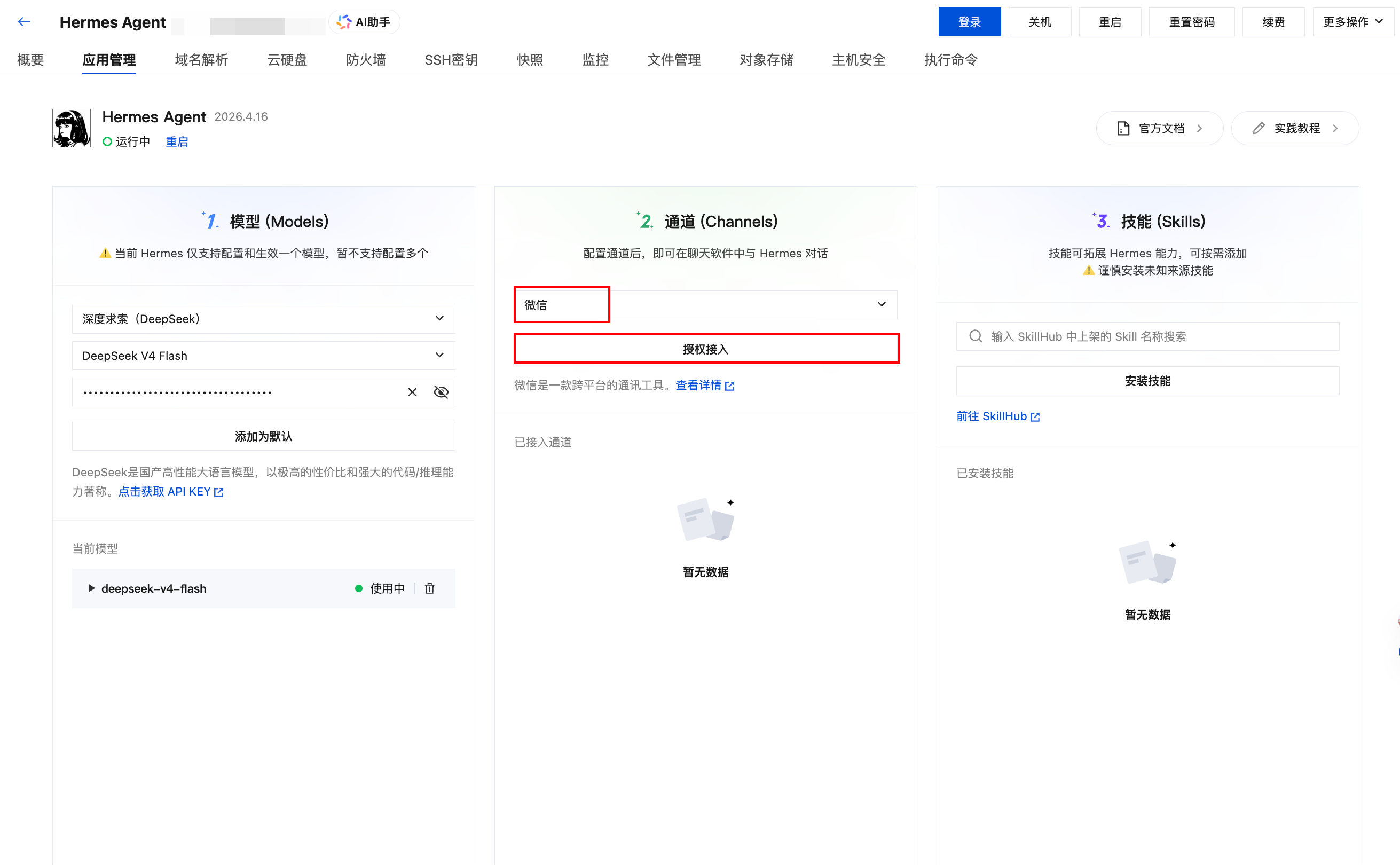Switch to 概要 tab
The width and height of the screenshot is (1400, 865).
click(x=30, y=59)
